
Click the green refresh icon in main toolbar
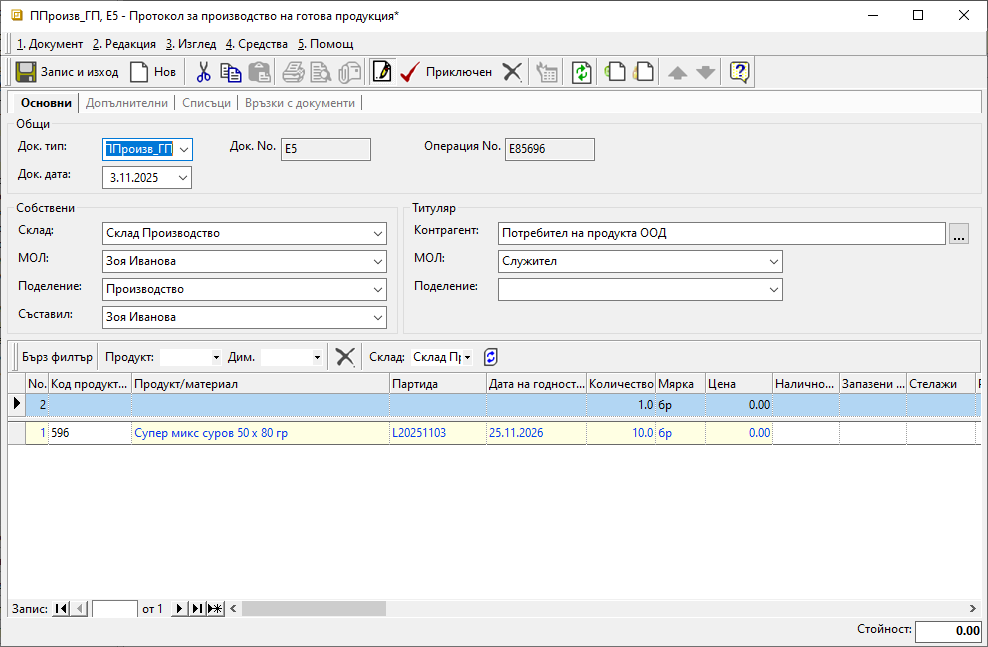pos(581,72)
